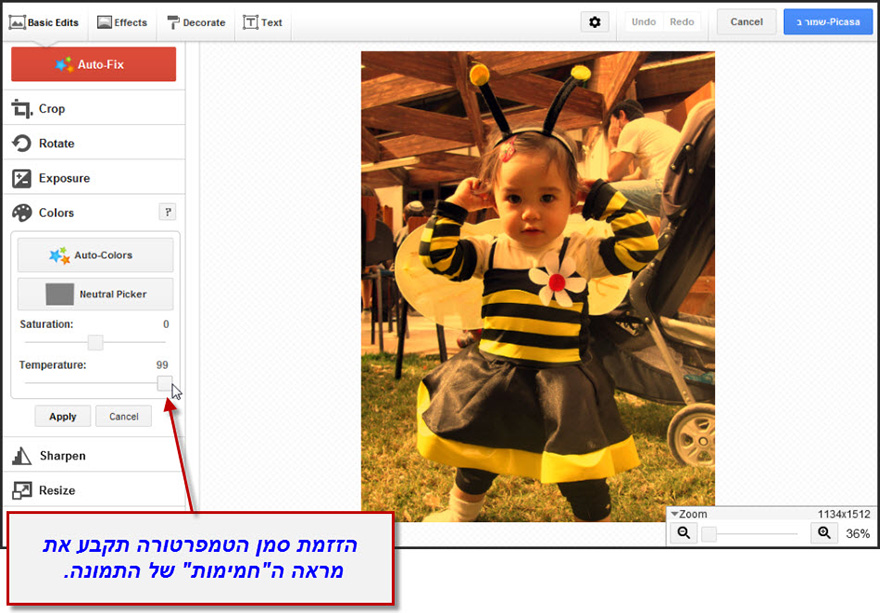Run Auto-Fix on the photo
This screenshot has height=613, width=880.
93,63
